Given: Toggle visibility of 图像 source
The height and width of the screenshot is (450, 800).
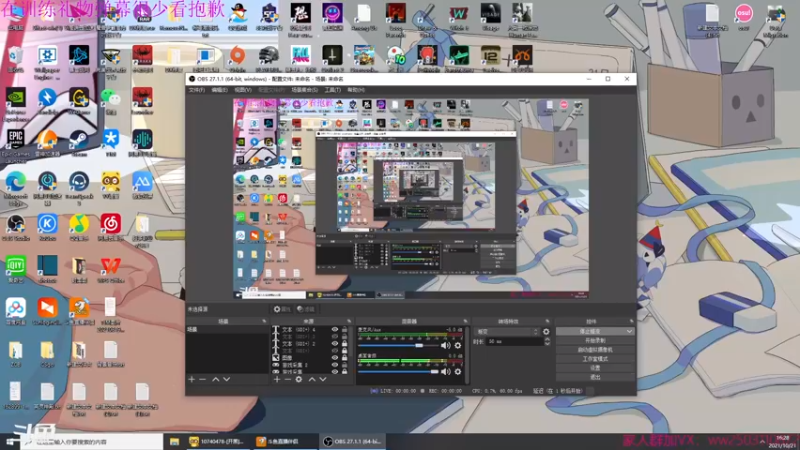Looking at the screenshot, I should (335, 358).
